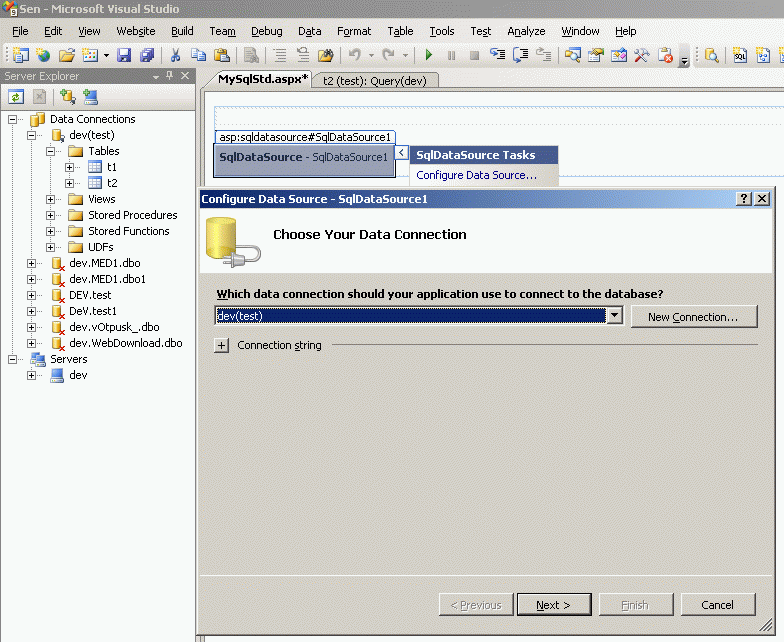784x642 pixels.
Task: Expand the Stored Functions folder
Action: (50, 231)
